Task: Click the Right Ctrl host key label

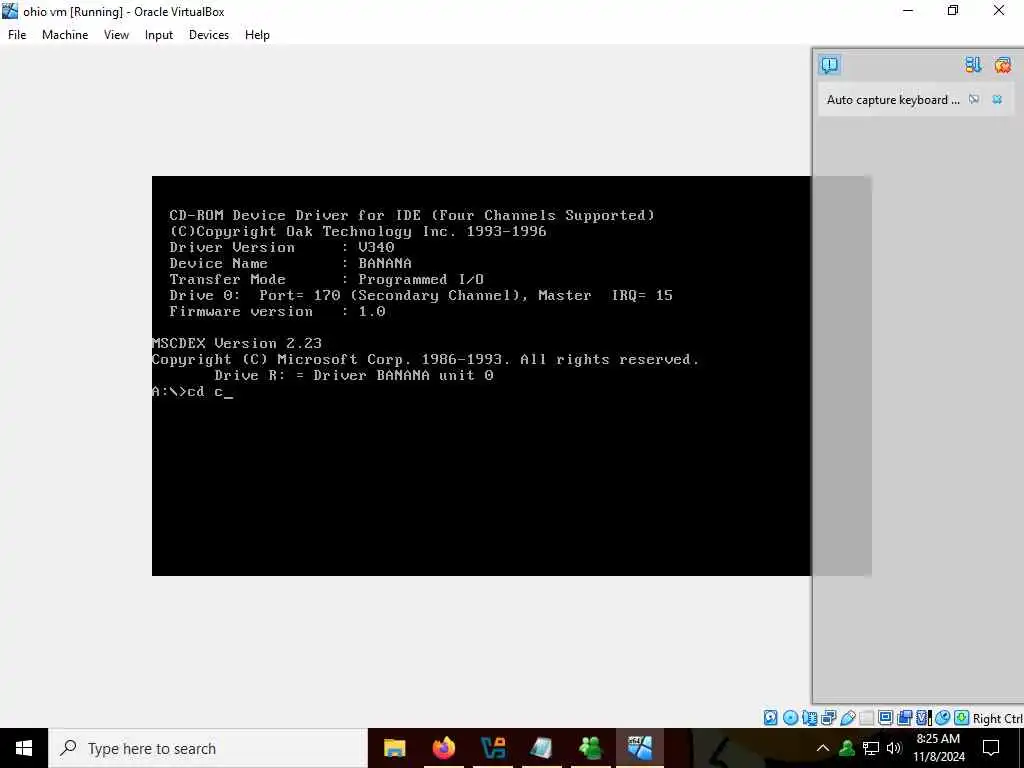Action: [x=998, y=718]
